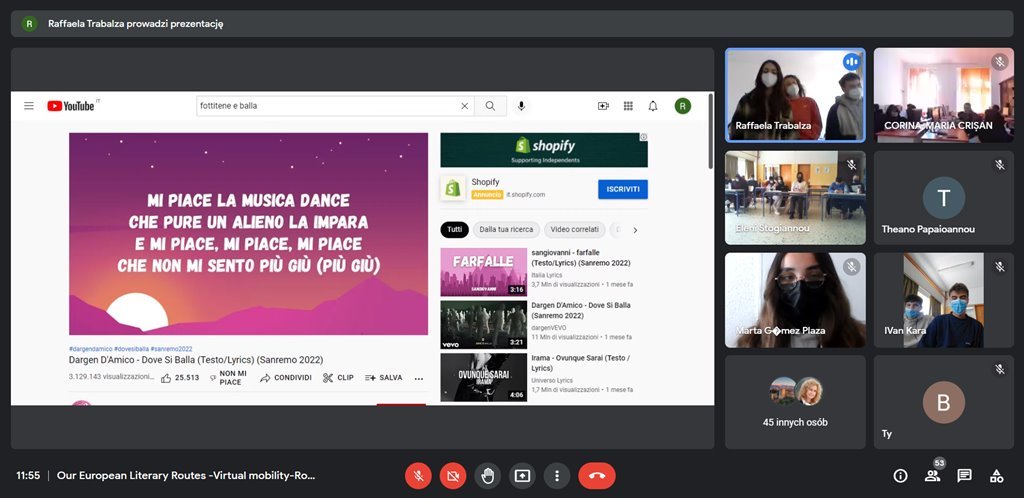Open 'sangiovanni - farfalle' video title
This screenshot has height=498, width=1024.
point(581,257)
